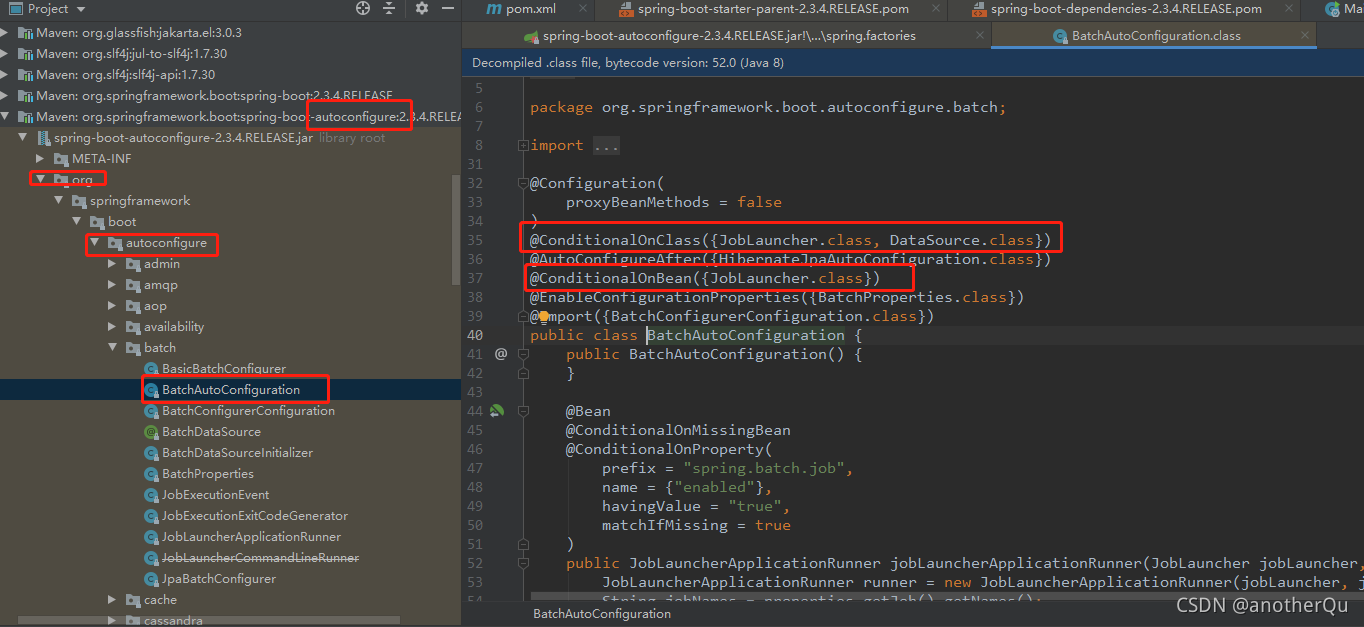Click the locate/select opened file crosshair icon
1364x627 pixels.
point(362,8)
